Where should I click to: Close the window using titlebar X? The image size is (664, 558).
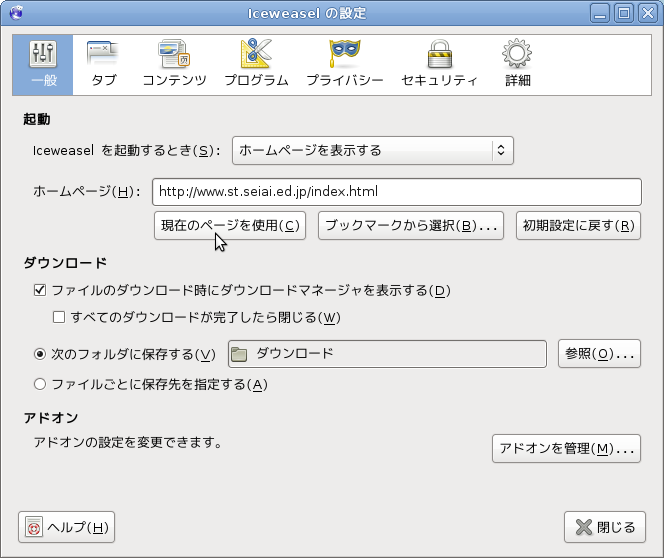pos(648,13)
